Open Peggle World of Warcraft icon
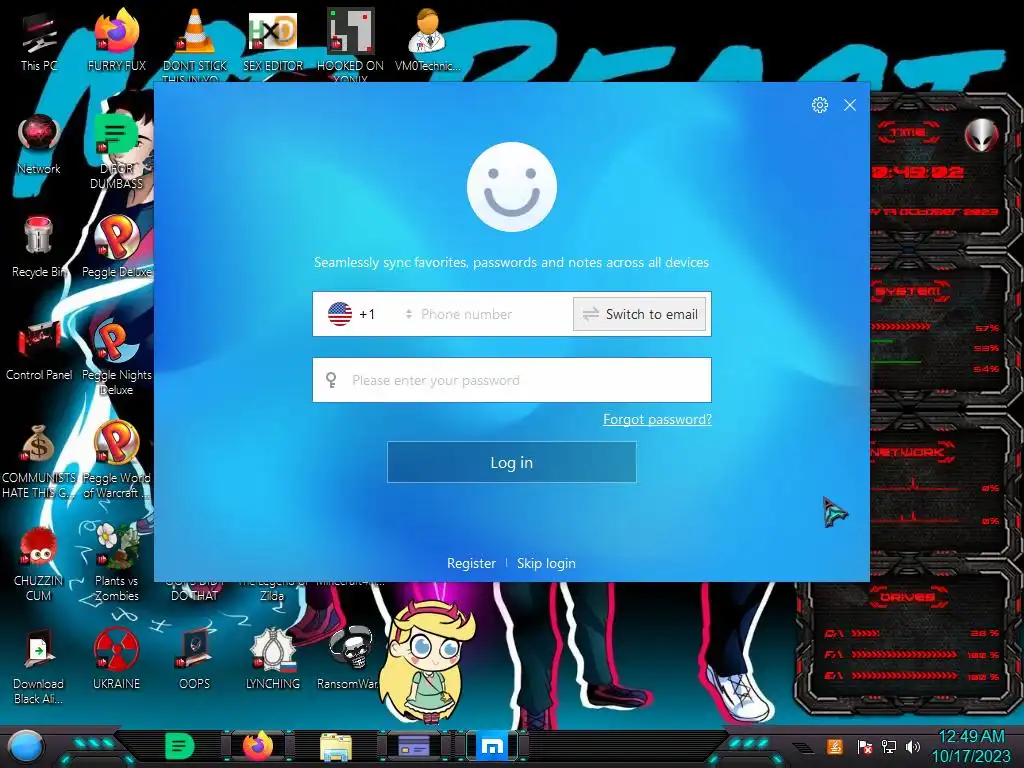This screenshot has width=1024, height=768. click(x=116, y=460)
